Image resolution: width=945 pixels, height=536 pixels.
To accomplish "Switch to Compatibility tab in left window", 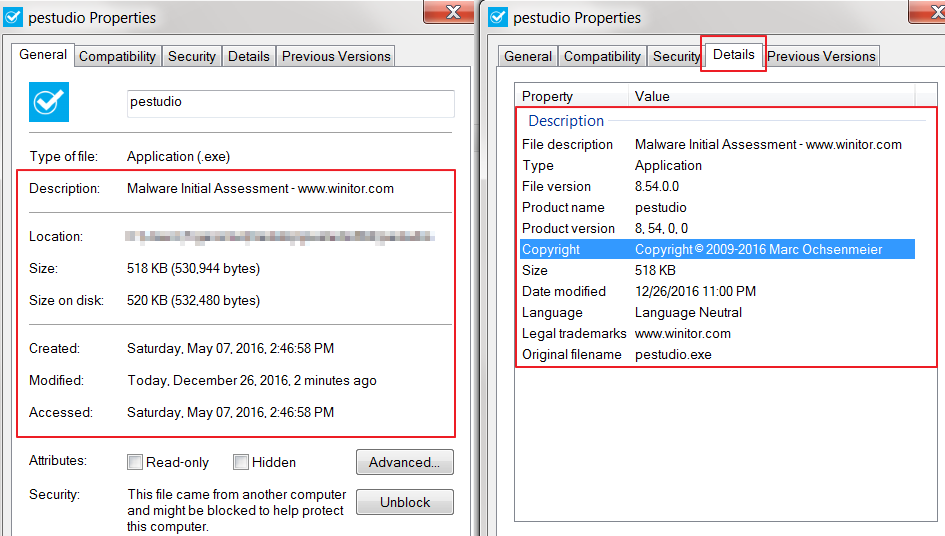I will click(118, 56).
